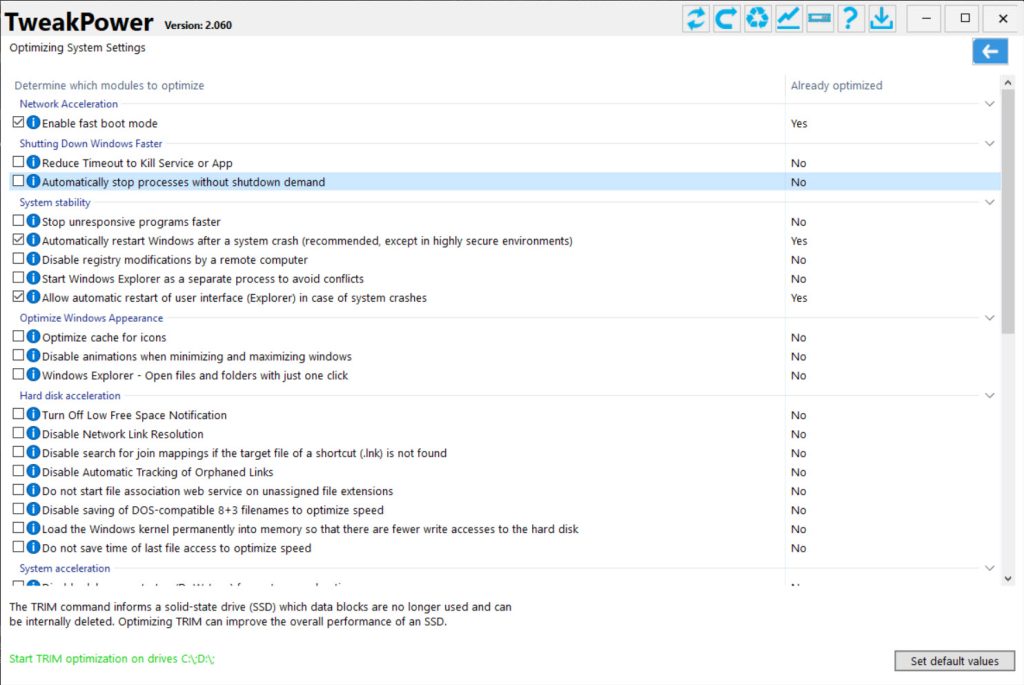Click info icon for Automatically restart Windows

tap(33, 240)
